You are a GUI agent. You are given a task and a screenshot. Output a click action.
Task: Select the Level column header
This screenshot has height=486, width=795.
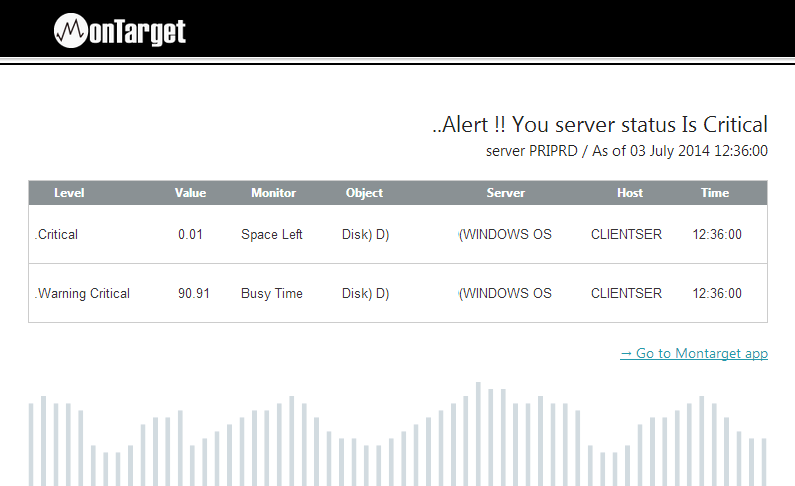pos(69,193)
